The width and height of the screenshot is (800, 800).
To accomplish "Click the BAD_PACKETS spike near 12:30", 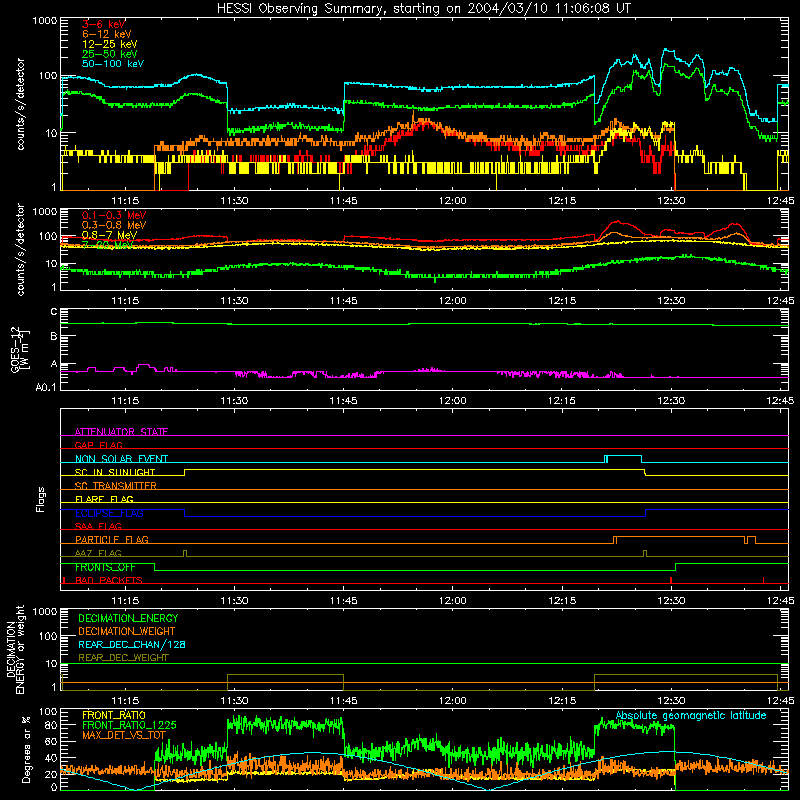I will point(671,580).
